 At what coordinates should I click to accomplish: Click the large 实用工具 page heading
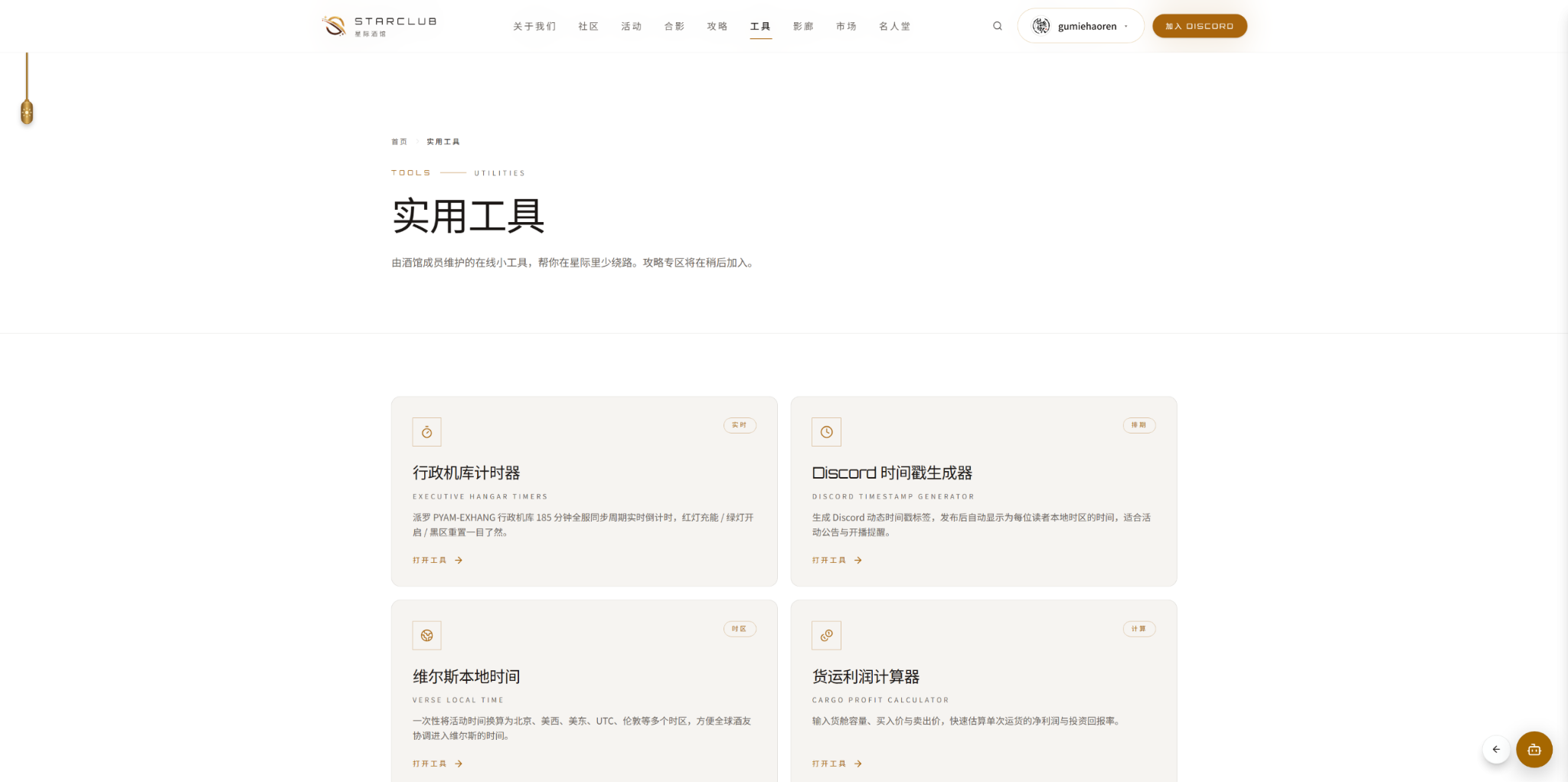[469, 216]
